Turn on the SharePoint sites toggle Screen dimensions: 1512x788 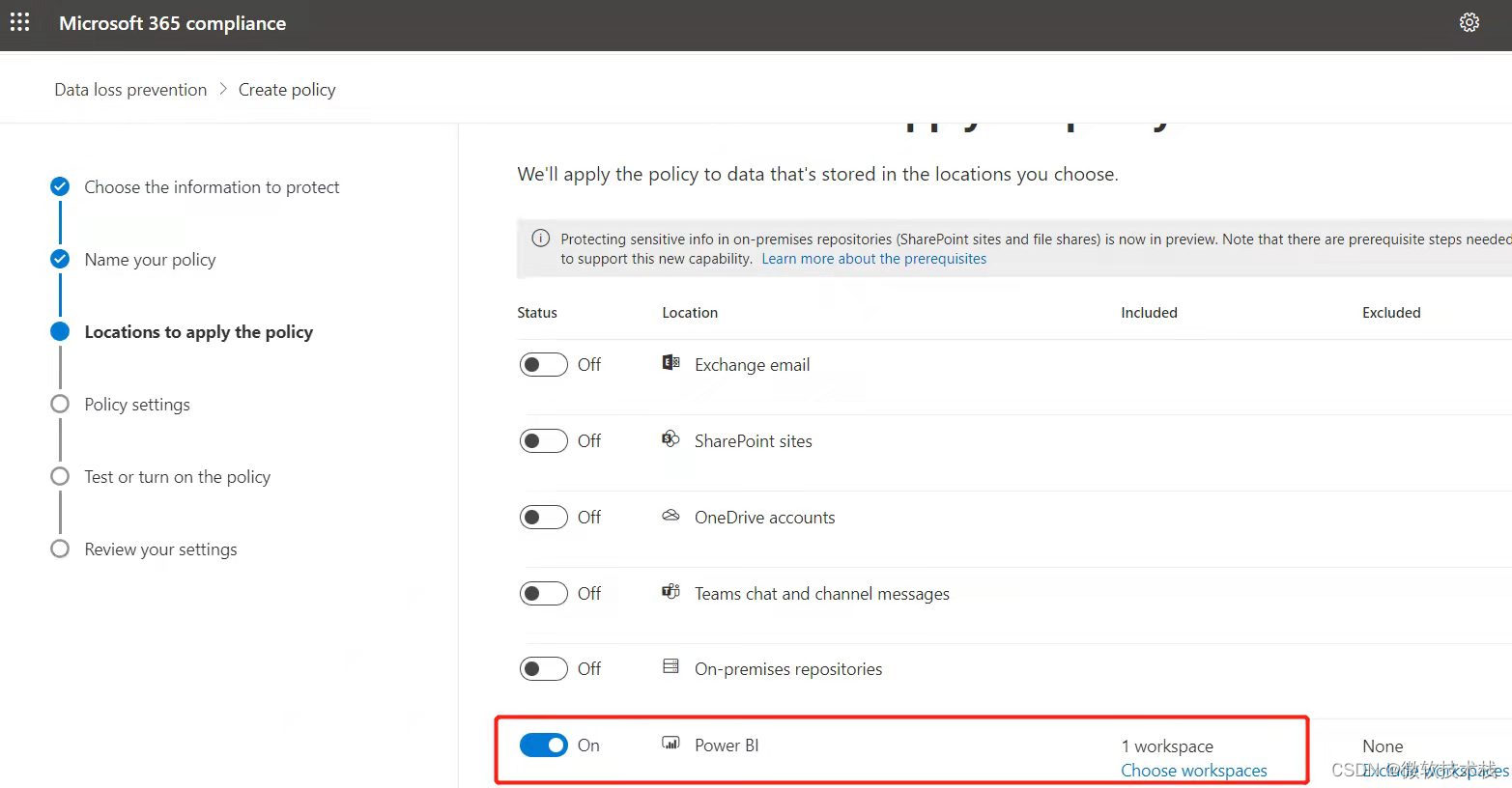tap(543, 441)
